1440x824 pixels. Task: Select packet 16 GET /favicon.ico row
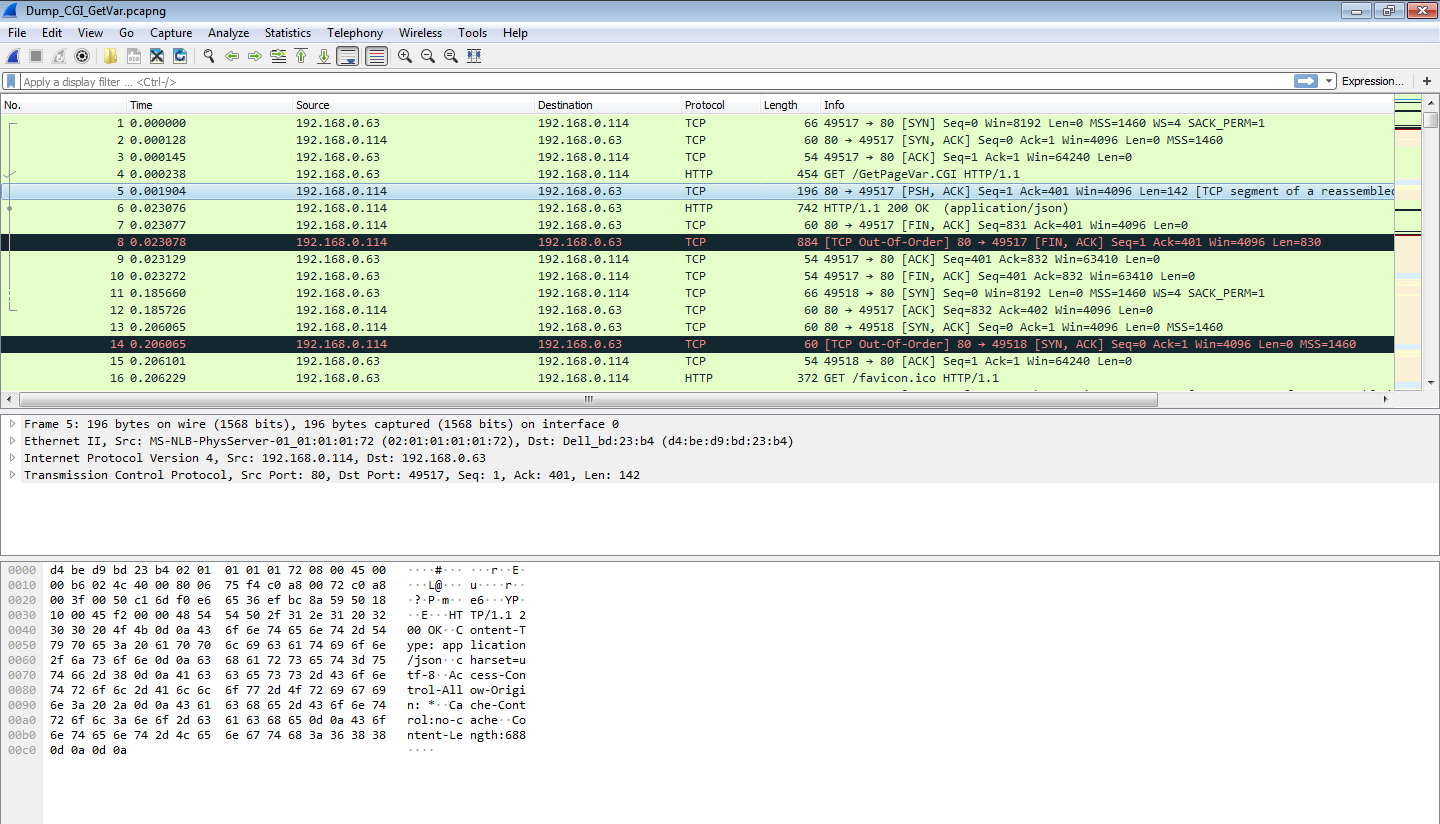(697, 378)
